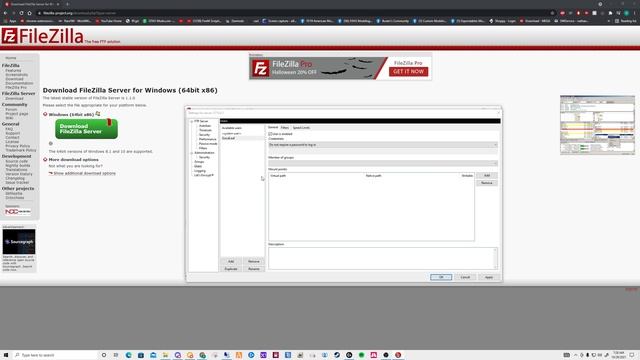
Task: Click the green Download FileZilla Server button
Action: point(87,129)
